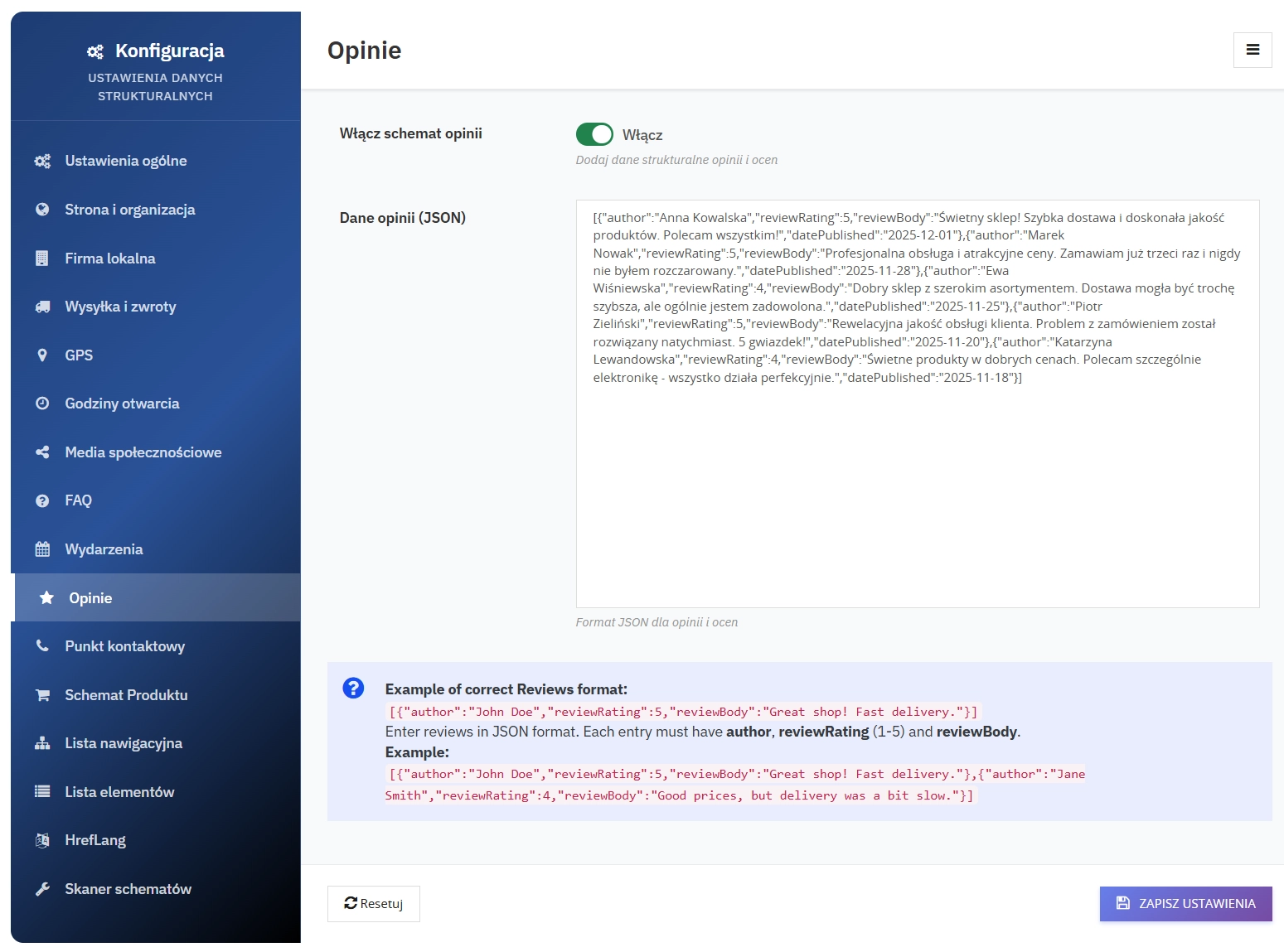Disable the Włącz schemat opinii toggle

[x=594, y=134]
